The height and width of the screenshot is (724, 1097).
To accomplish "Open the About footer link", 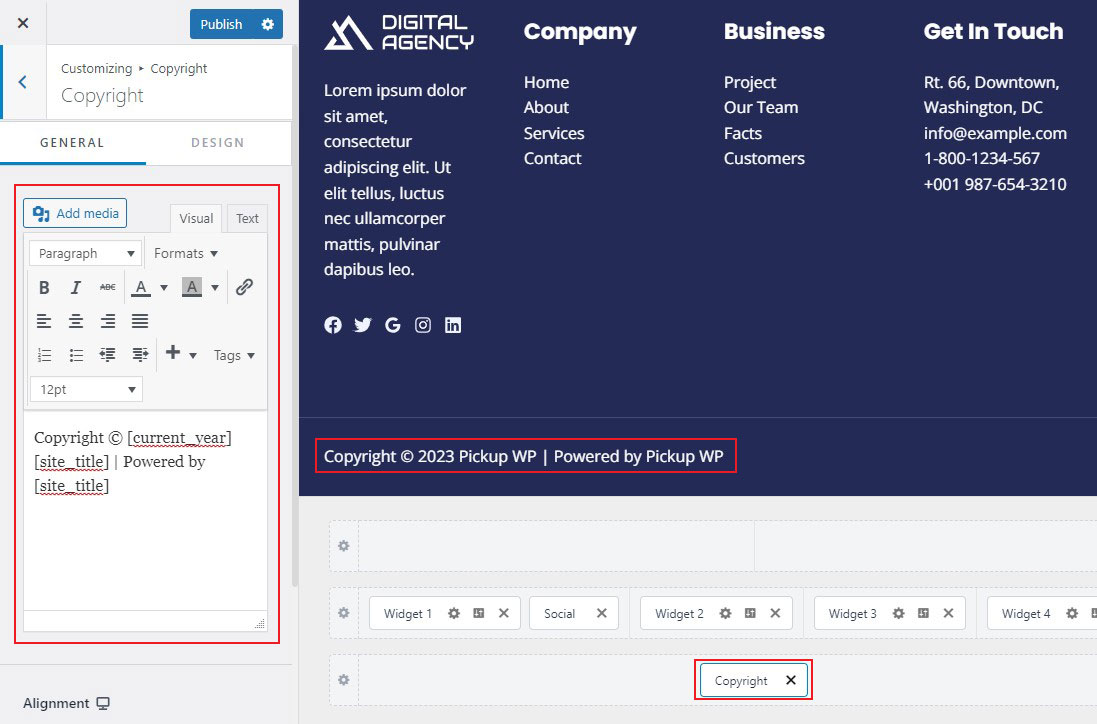I will pos(546,108).
